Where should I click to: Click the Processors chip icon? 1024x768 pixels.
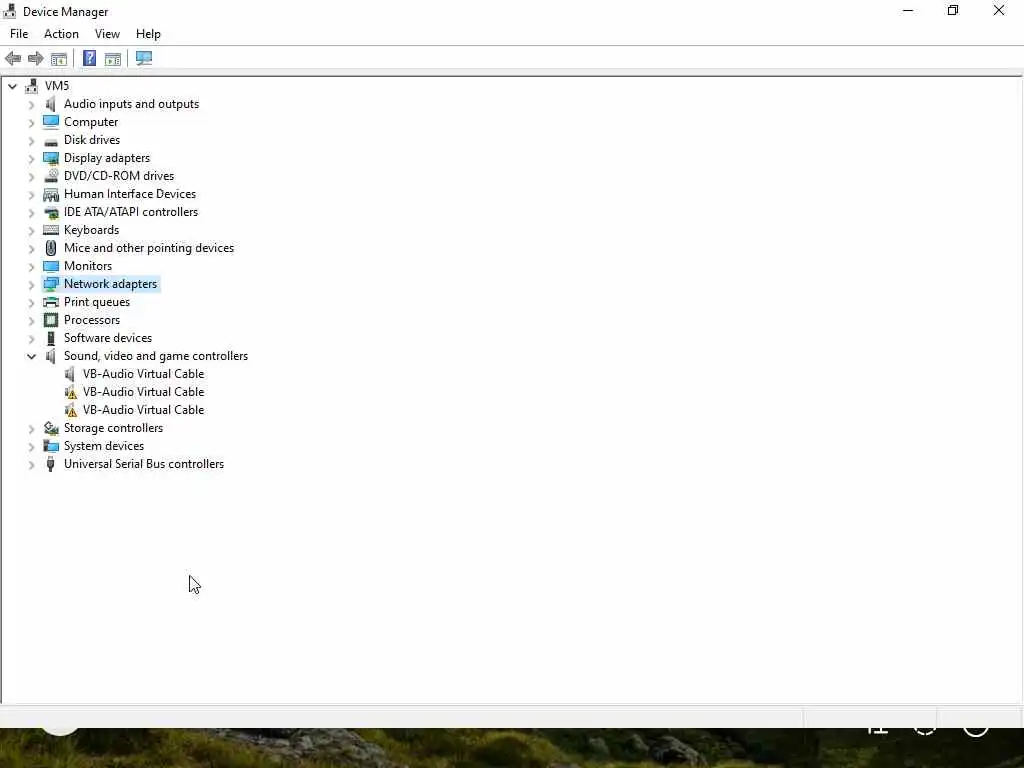(x=51, y=320)
